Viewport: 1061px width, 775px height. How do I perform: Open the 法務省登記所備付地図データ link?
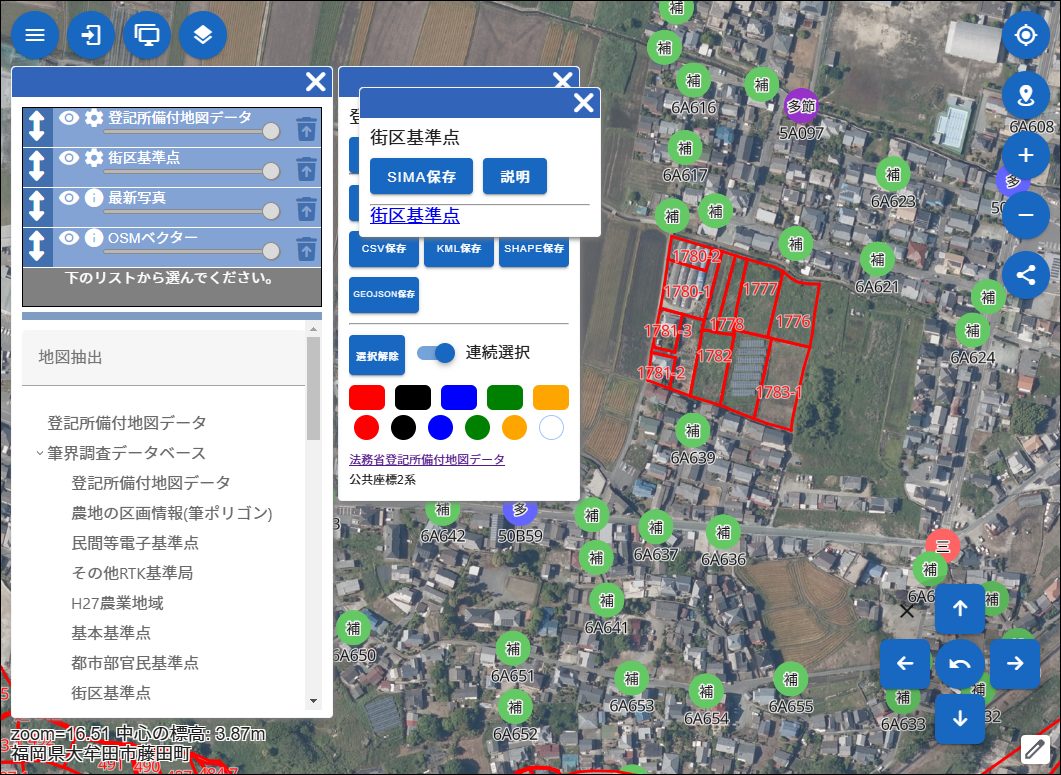tap(427, 460)
